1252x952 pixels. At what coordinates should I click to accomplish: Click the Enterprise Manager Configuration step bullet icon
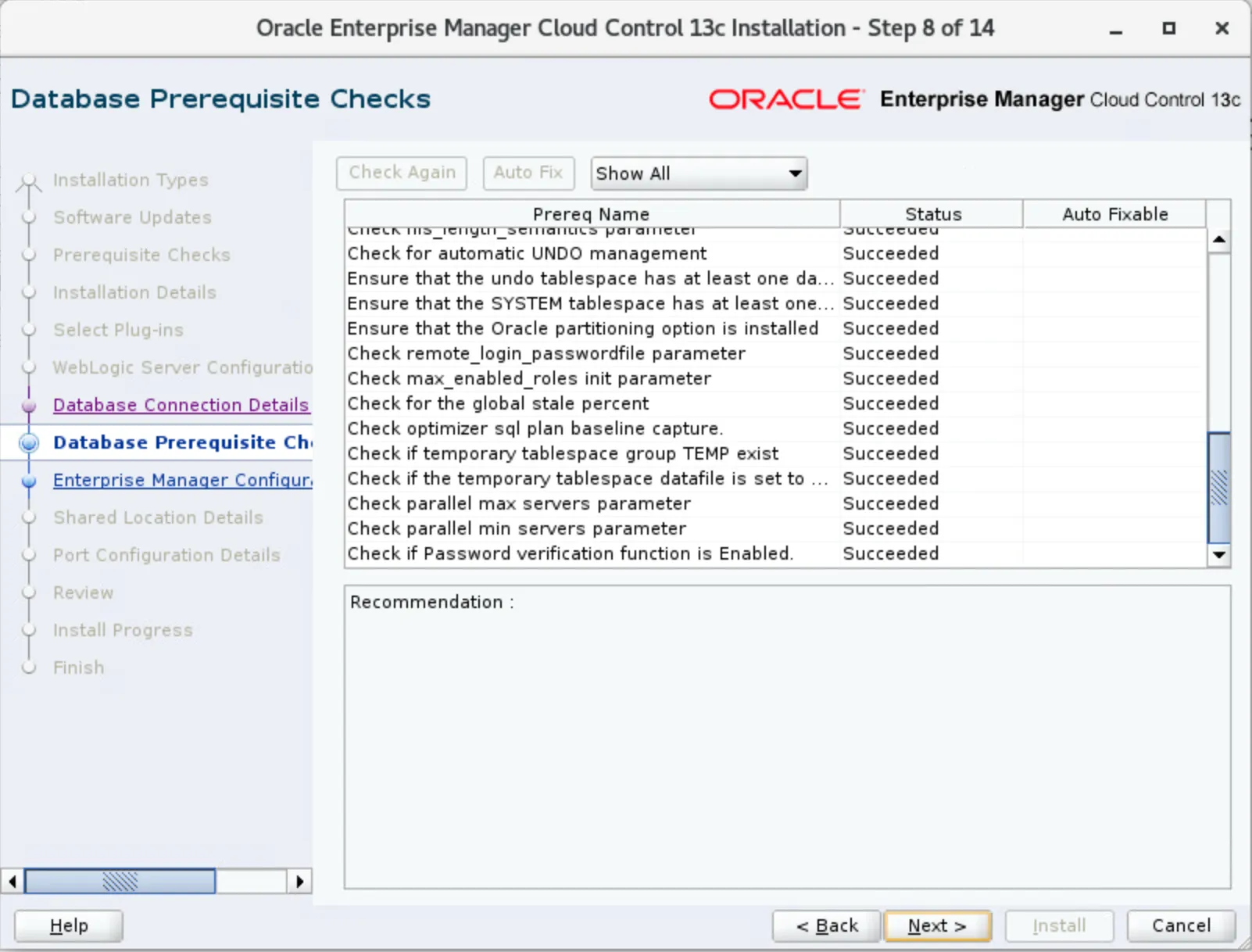point(29,481)
